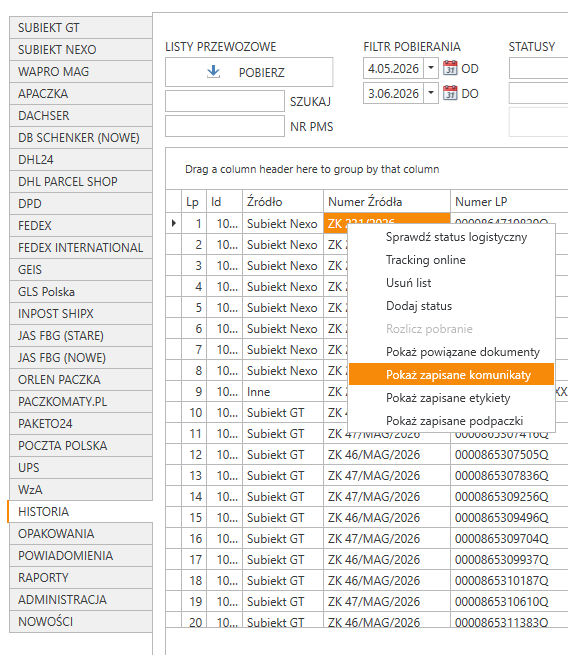The width and height of the screenshot is (568, 655).
Task: Open the end date 3.06.2026 dropdown
Action: pos(431,93)
